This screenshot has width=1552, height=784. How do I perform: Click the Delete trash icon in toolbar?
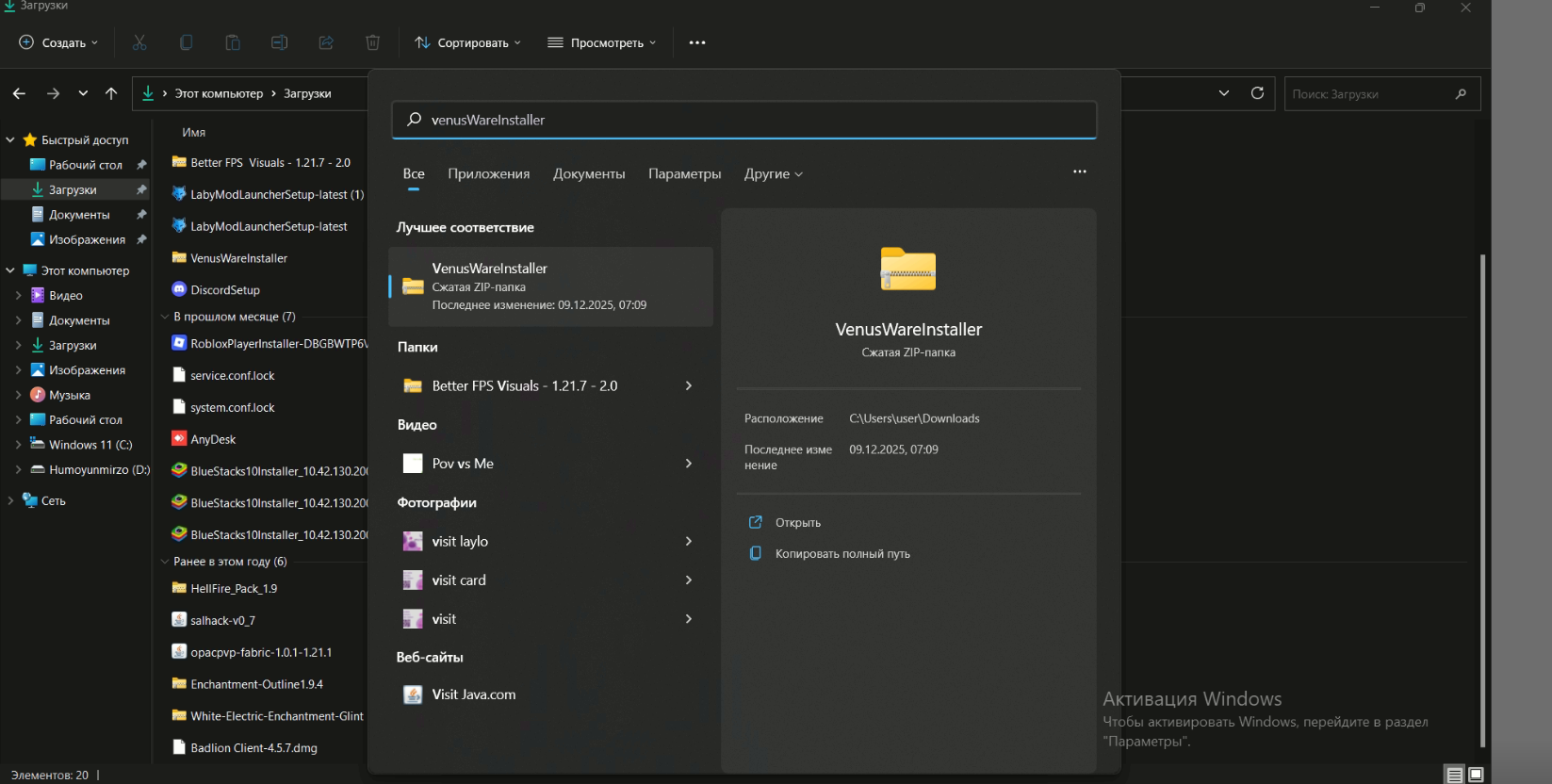(x=372, y=42)
